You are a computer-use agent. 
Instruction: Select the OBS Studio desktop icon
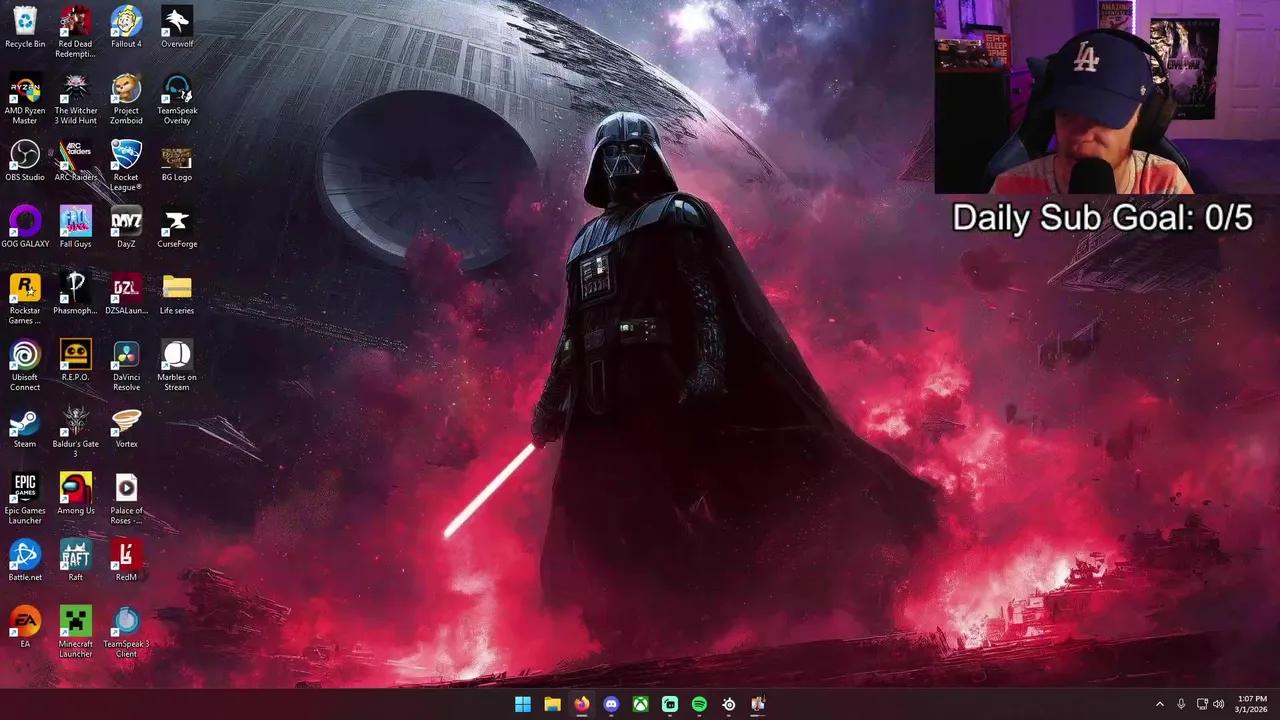[25, 161]
